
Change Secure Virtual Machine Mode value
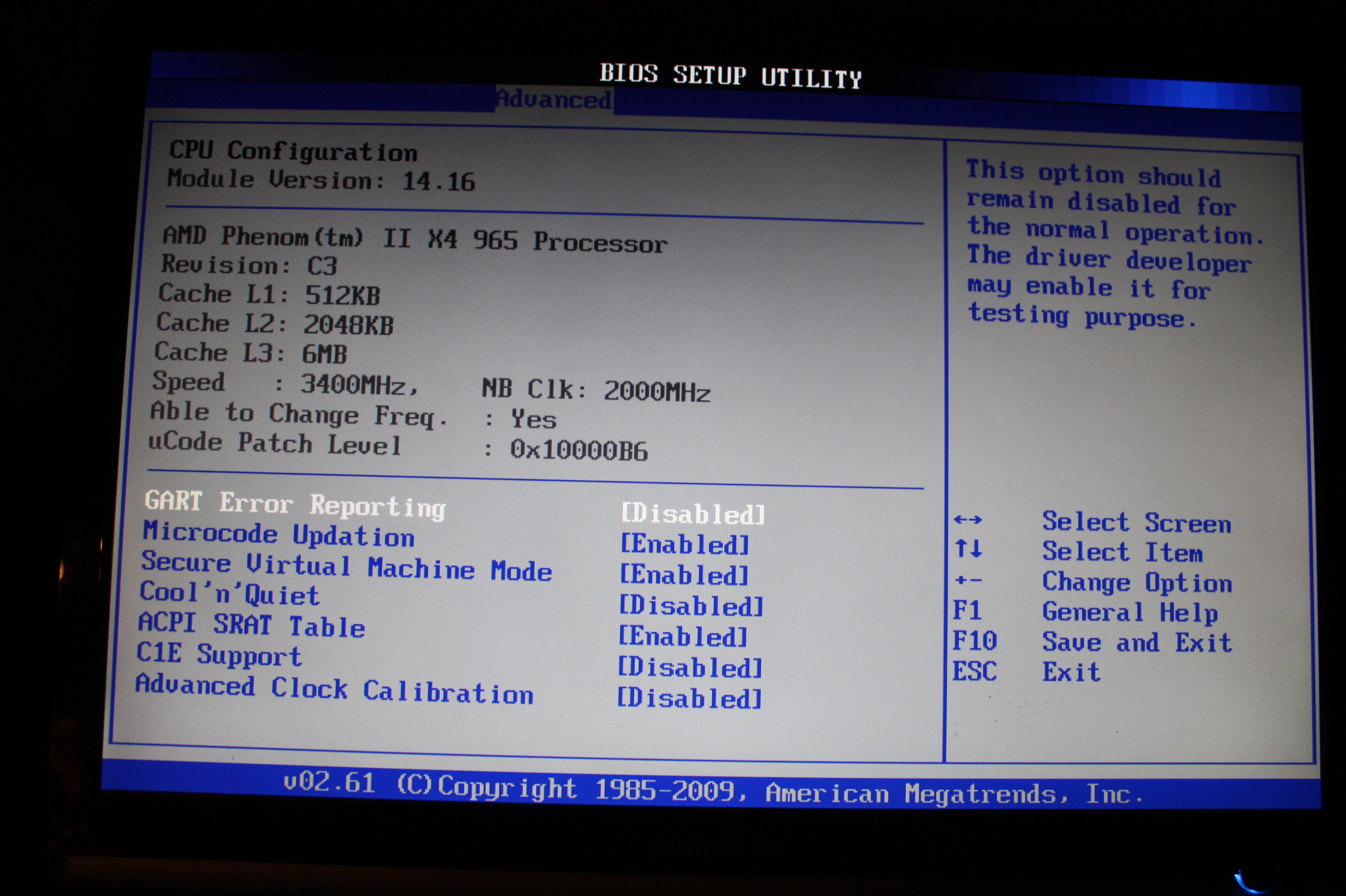pyautogui.click(x=684, y=575)
